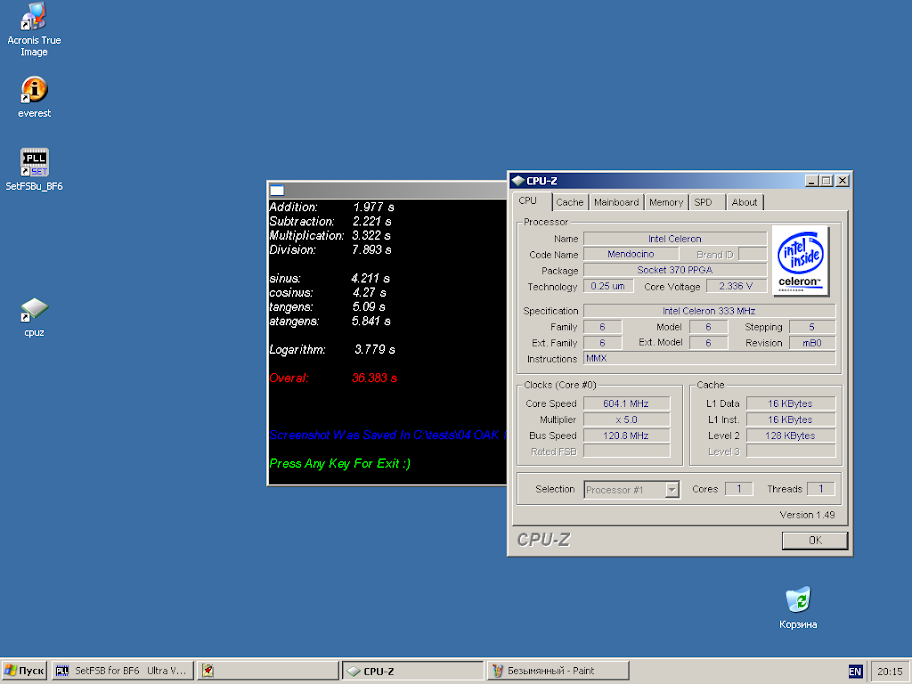
Task: Open the About tab
Action: pyautogui.click(x=744, y=202)
